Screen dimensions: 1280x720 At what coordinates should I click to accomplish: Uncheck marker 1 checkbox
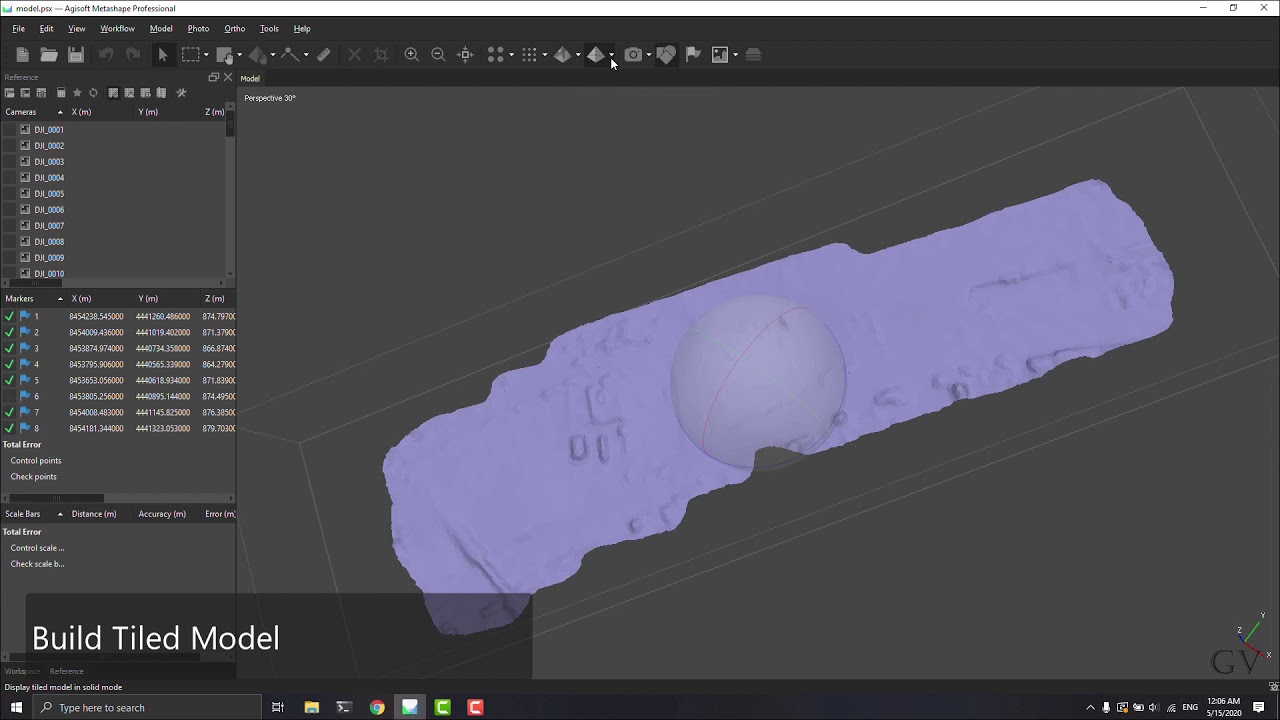[x=9, y=316]
